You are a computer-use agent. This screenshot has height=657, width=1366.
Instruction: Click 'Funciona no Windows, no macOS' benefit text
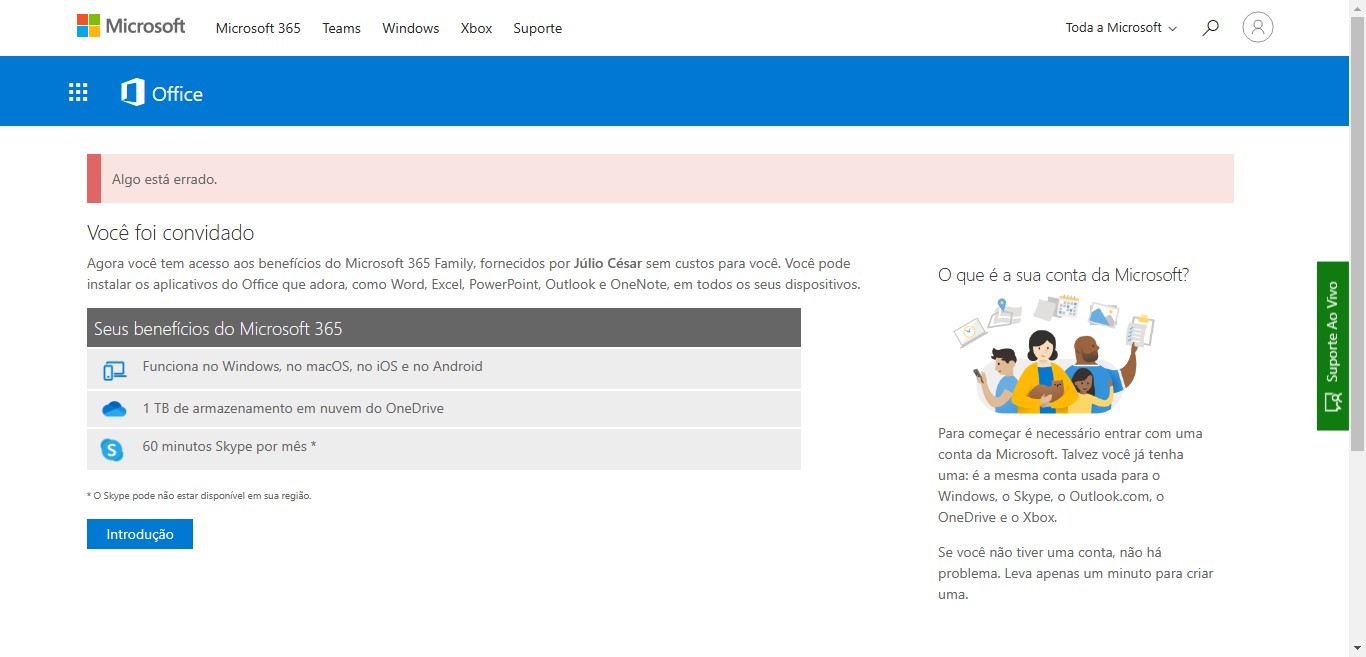click(x=313, y=366)
